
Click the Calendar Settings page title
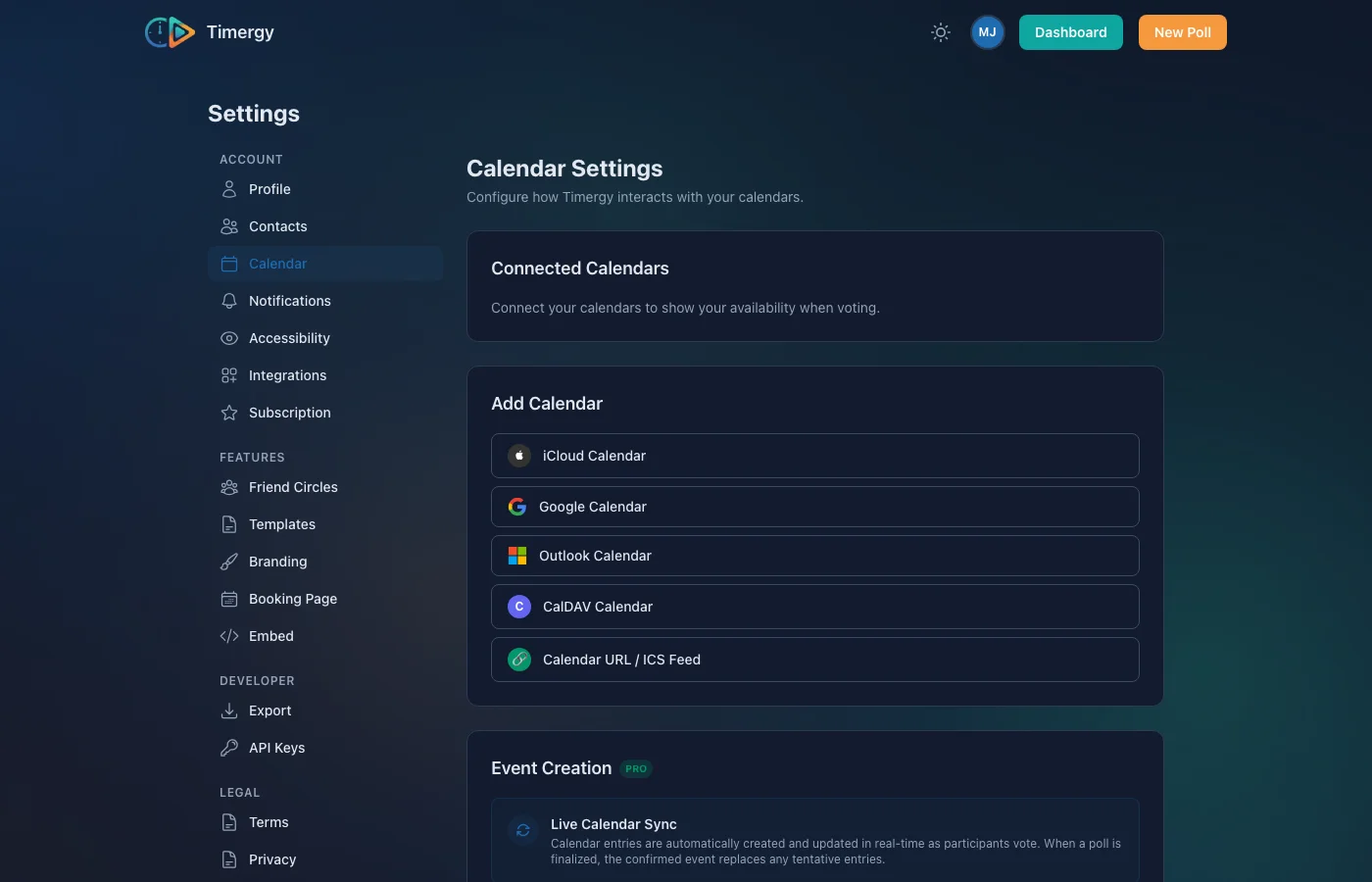tap(564, 169)
